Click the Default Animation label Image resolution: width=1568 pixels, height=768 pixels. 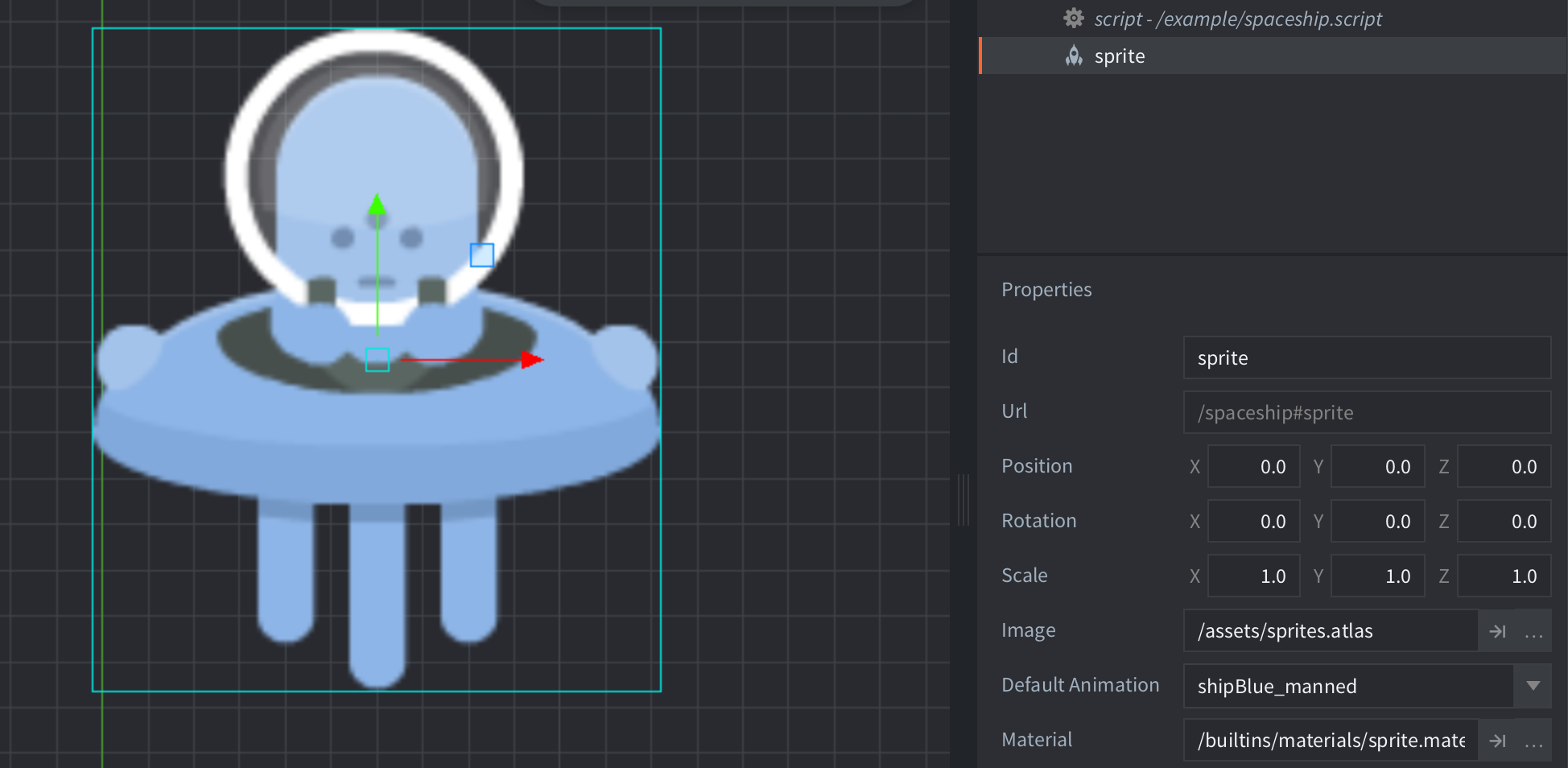click(x=1080, y=684)
